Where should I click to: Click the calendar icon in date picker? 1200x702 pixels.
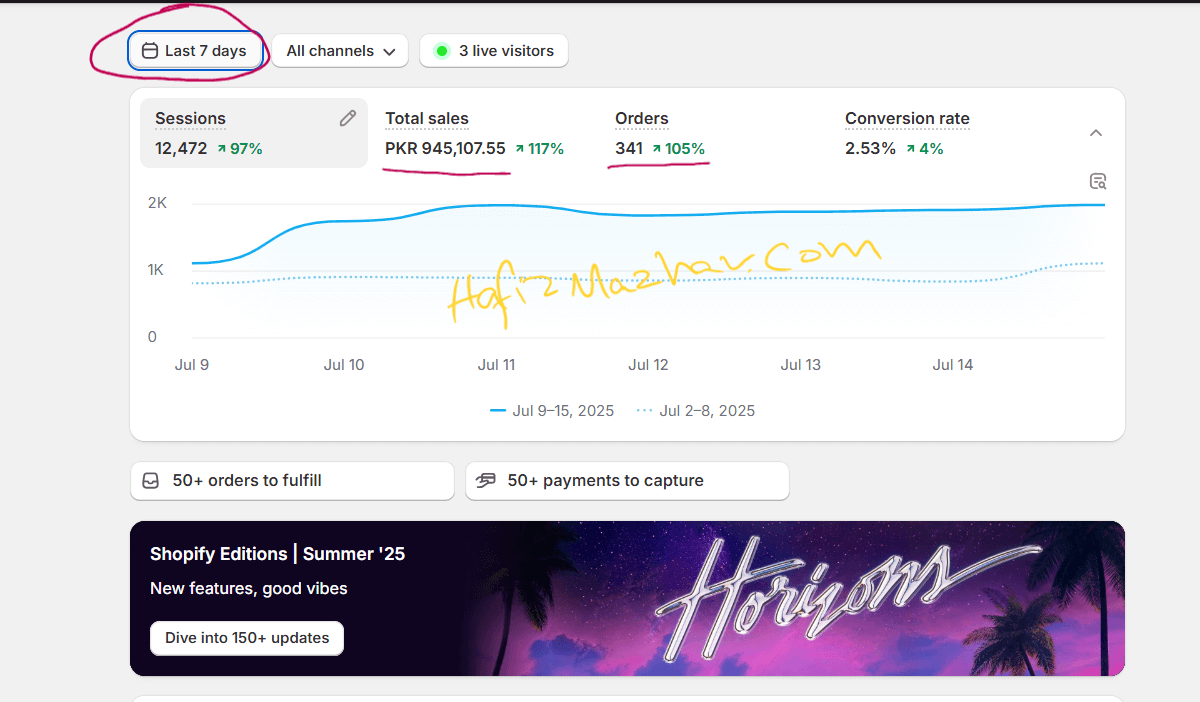150,51
